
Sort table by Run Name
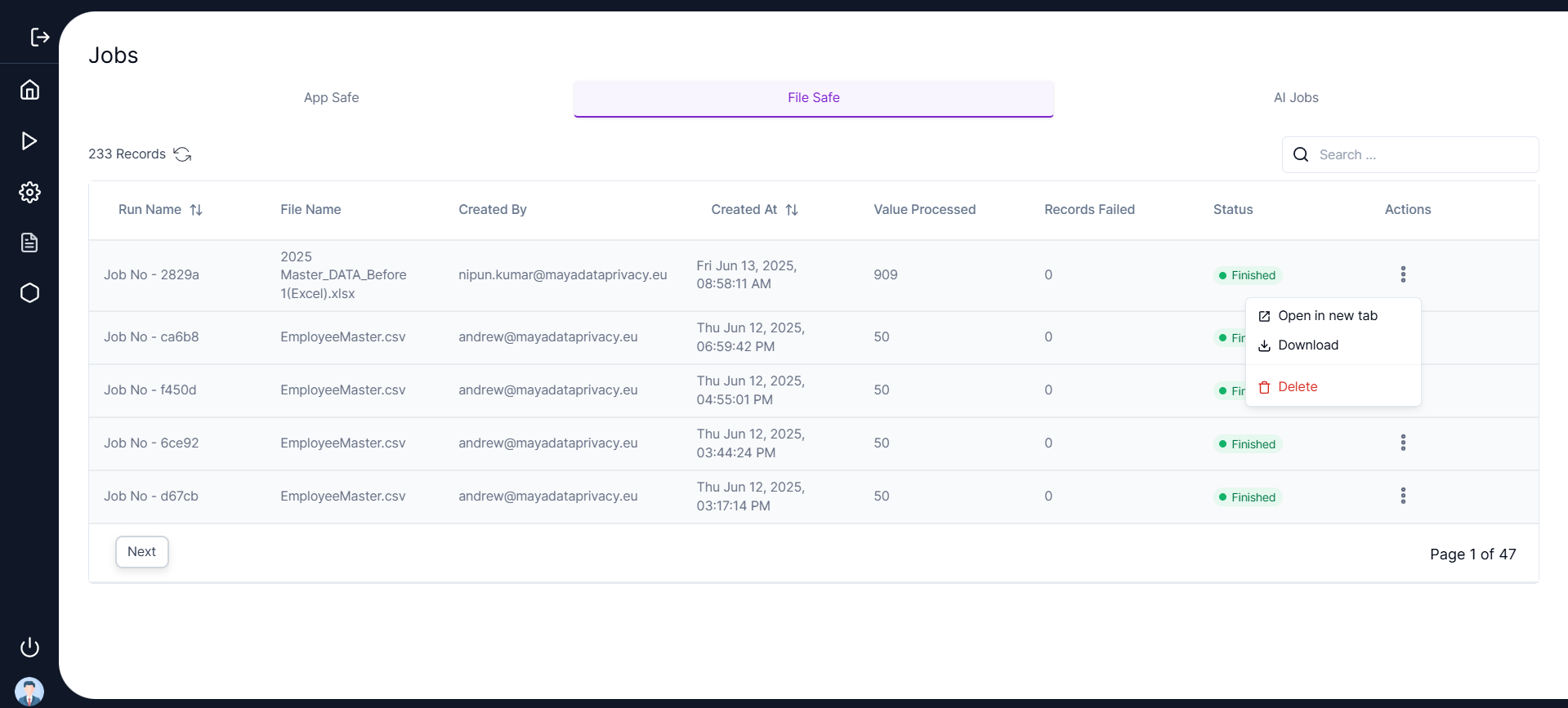(x=196, y=210)
